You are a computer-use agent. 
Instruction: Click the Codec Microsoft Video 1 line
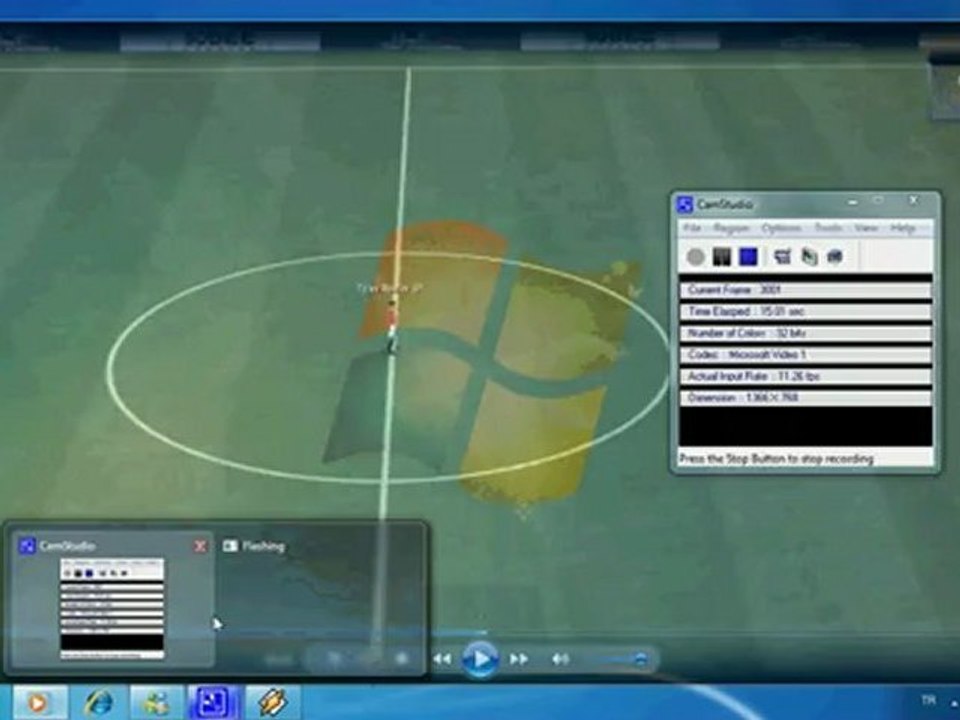(x=805, y=354)
